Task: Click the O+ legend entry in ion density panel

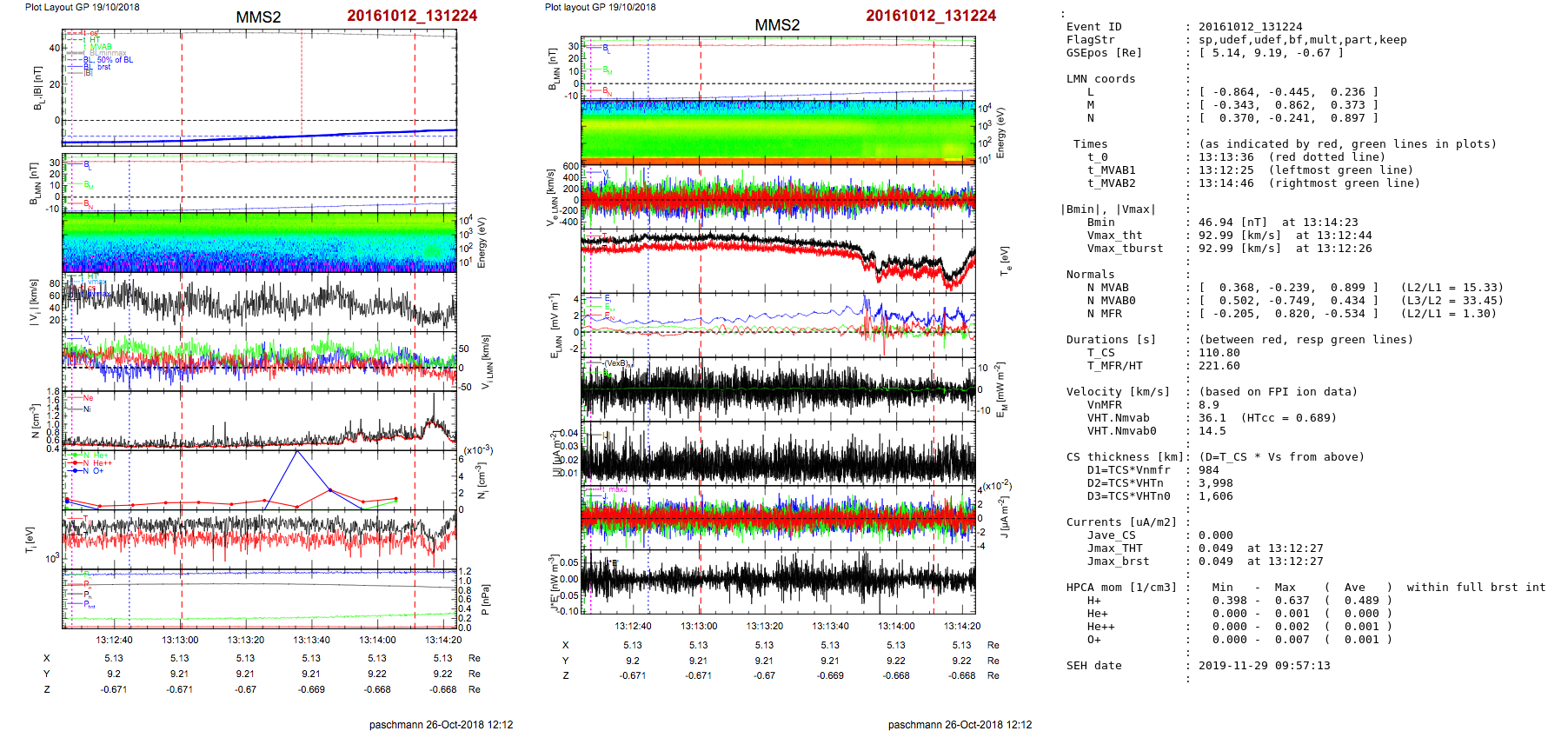Action: pyautogui.click(x=97, y=471)
